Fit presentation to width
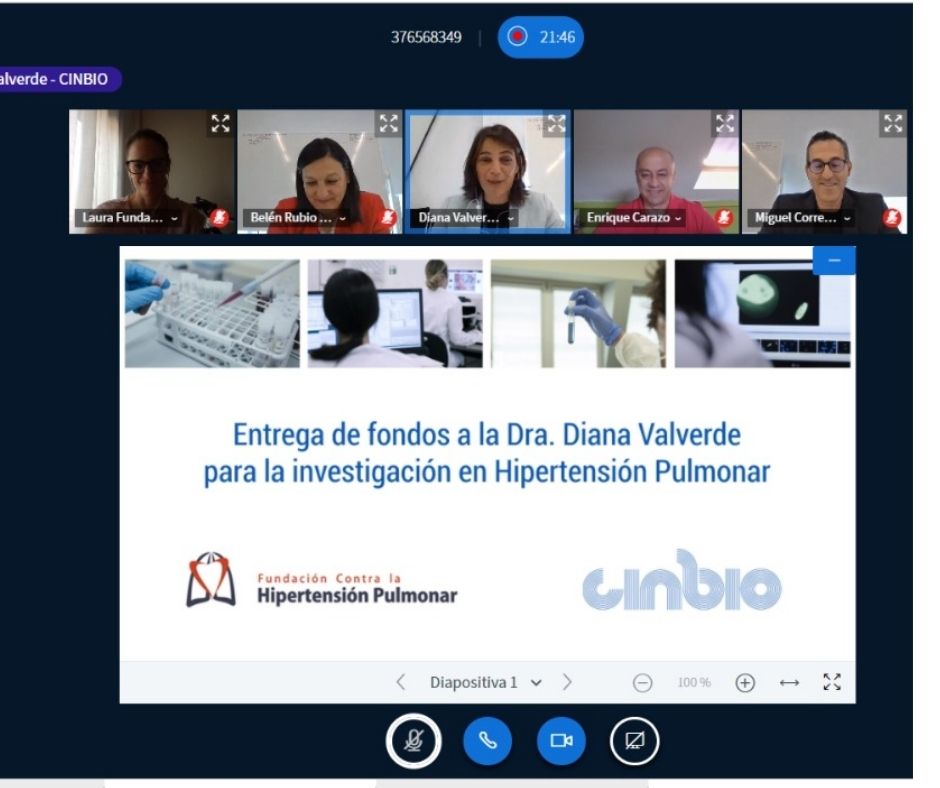Viewport: 940px width, 788px height. 789,683
